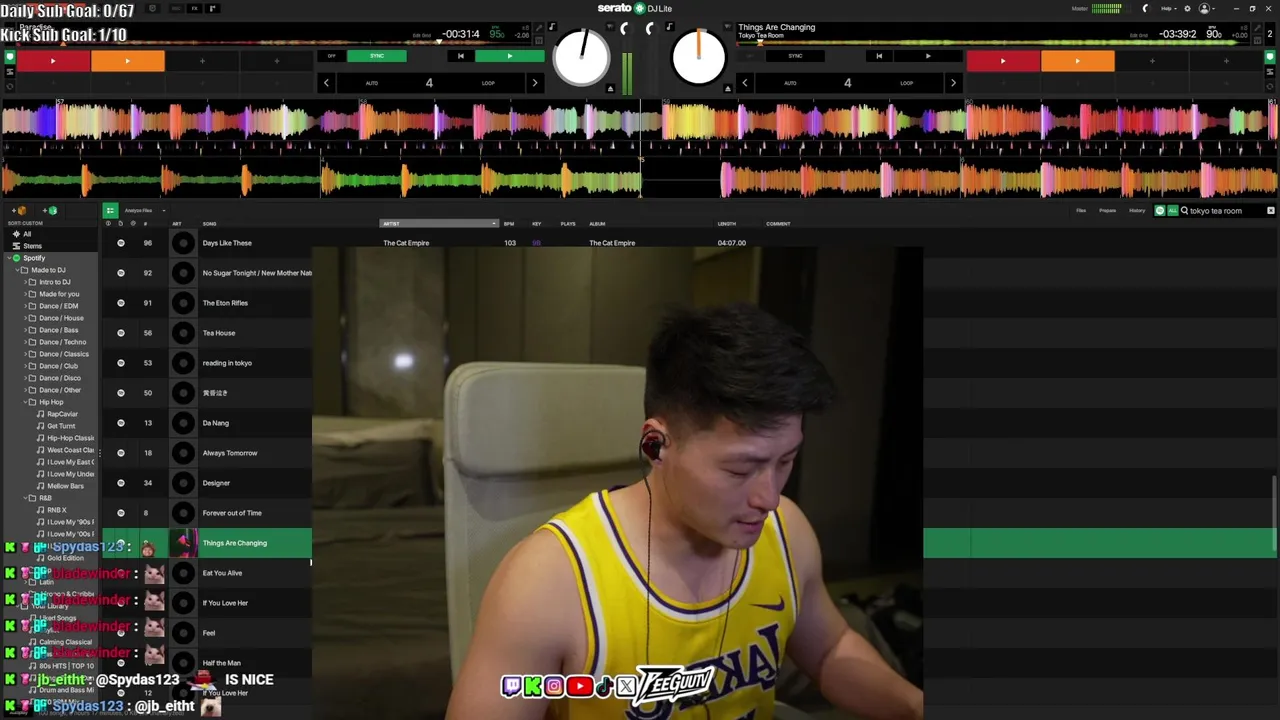Image resolution: width=1280 pixels, height=720 pixels.
Task: Toggle SYNC on the left deck
Action: pyautogui.click(x=377, y=56)
